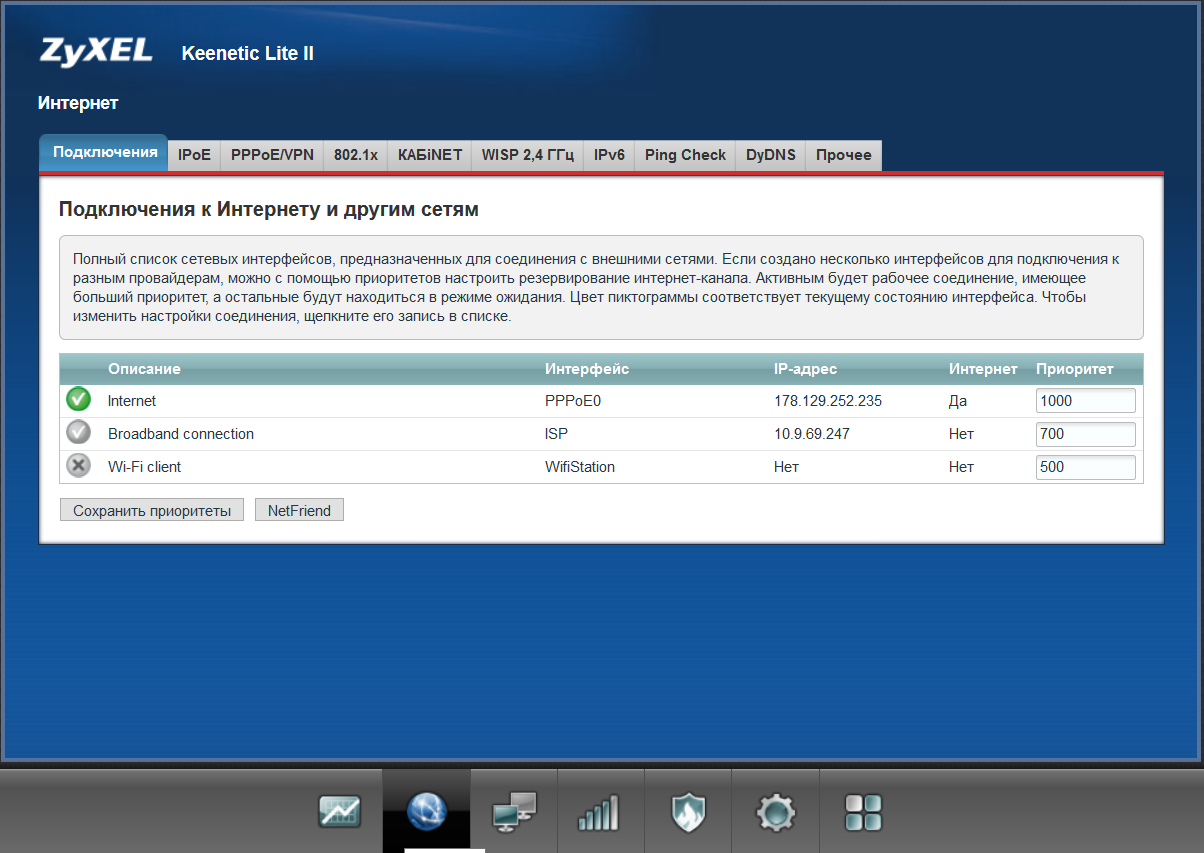Open the Broadband connection row
1204x853 pixels.
click(601, 434)
